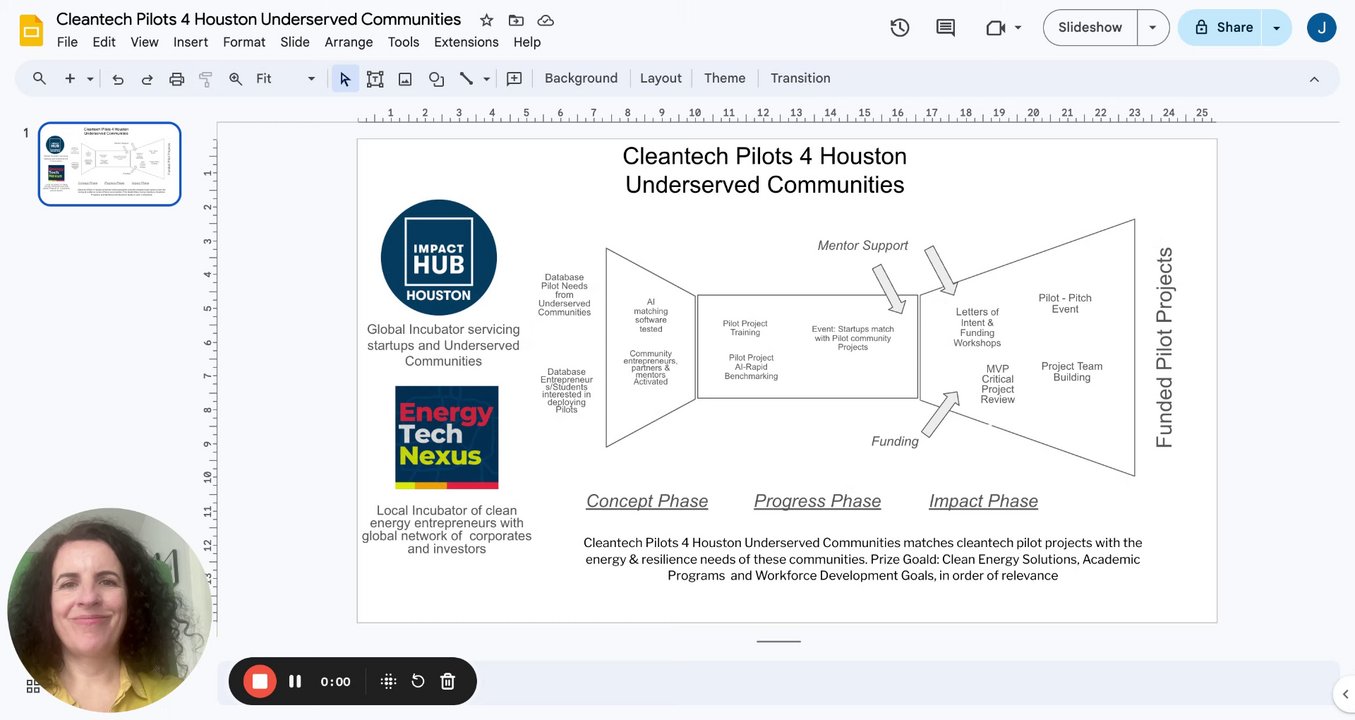Click the 'Impact Phase' label
The height and width of the screenshot is (720, 1355).
[983, 501]
